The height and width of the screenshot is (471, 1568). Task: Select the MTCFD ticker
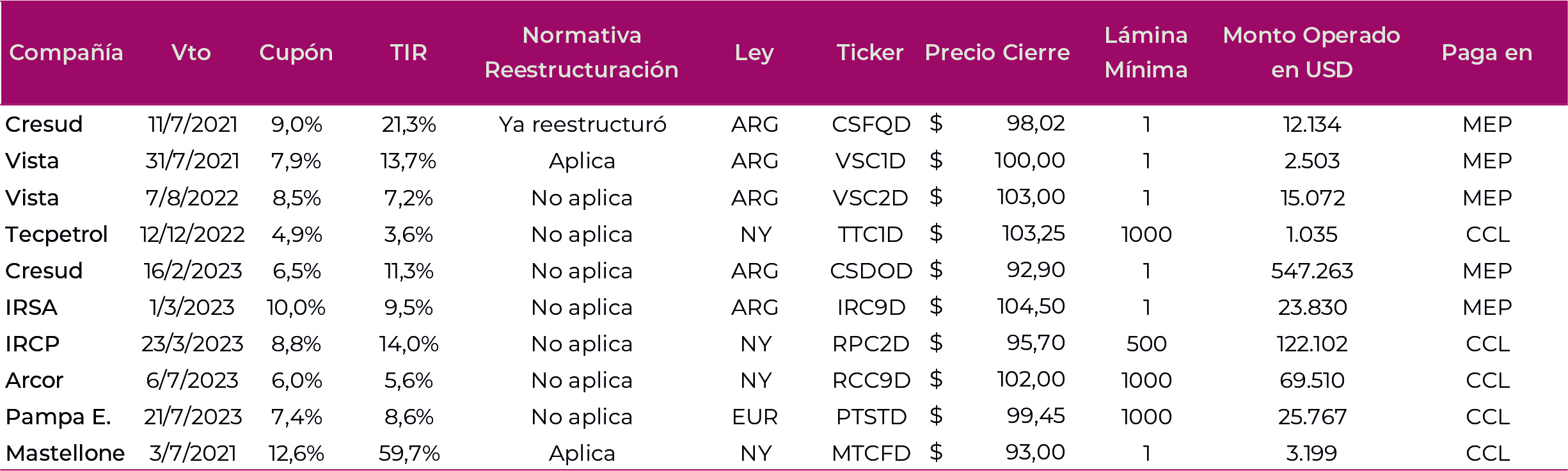871,453
